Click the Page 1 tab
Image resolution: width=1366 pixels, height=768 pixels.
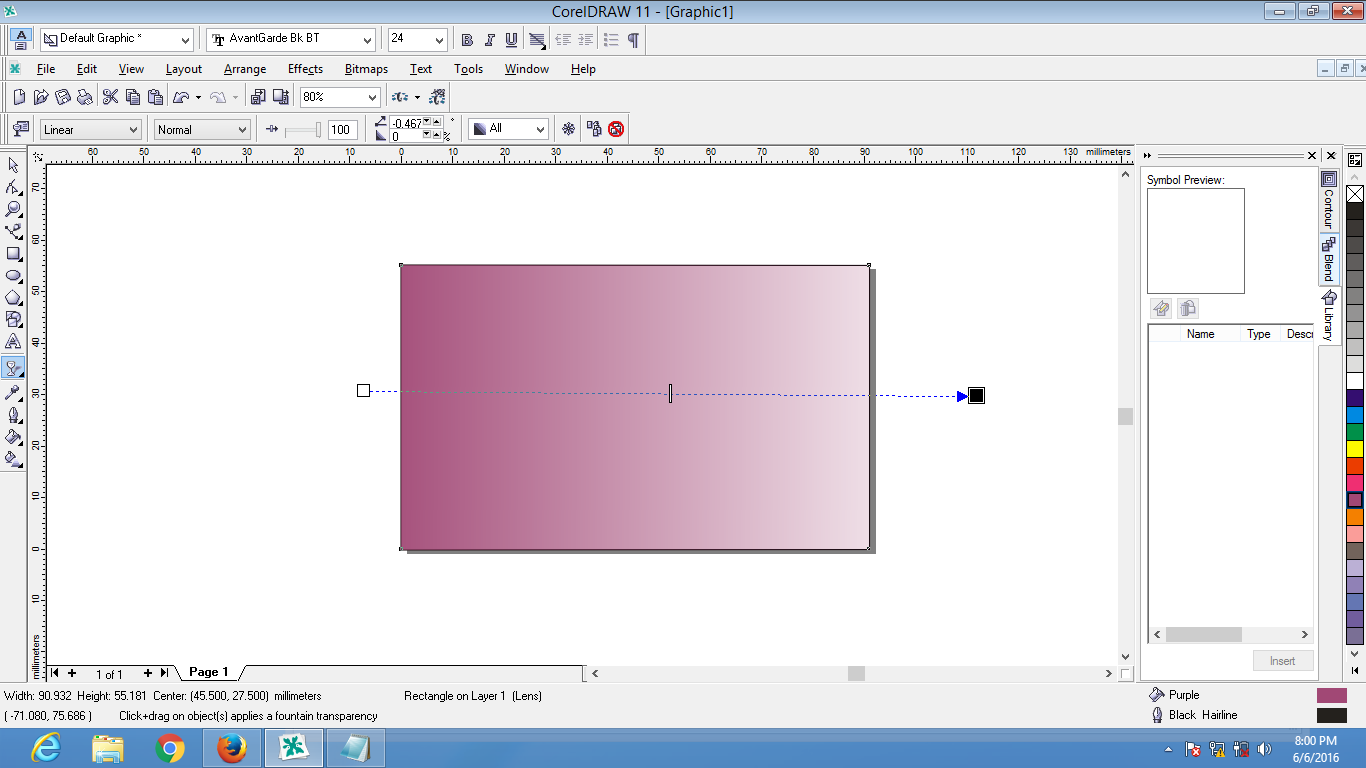(x=209, y=672)
